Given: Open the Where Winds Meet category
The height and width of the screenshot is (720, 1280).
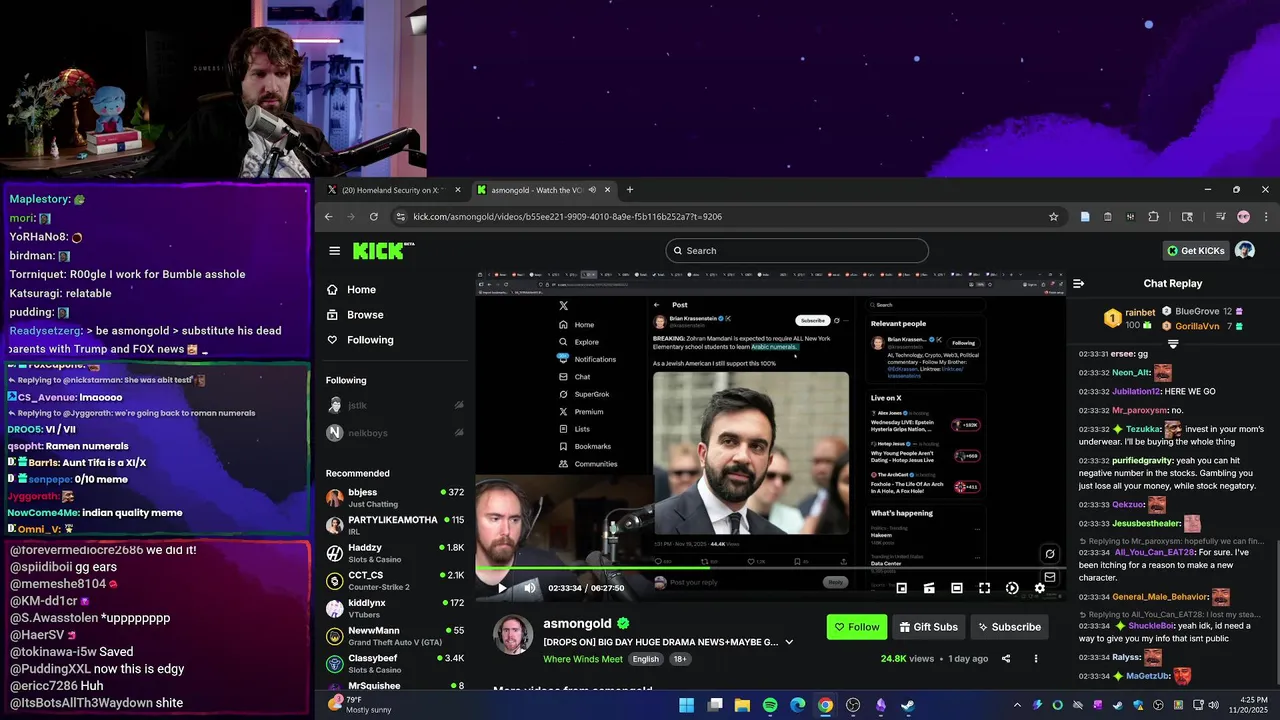Looking at the screenshot, I should pos(583,659).
